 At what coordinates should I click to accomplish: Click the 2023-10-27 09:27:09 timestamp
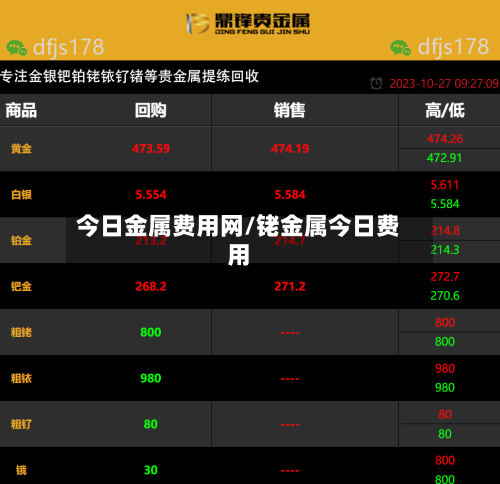point(444,84)
